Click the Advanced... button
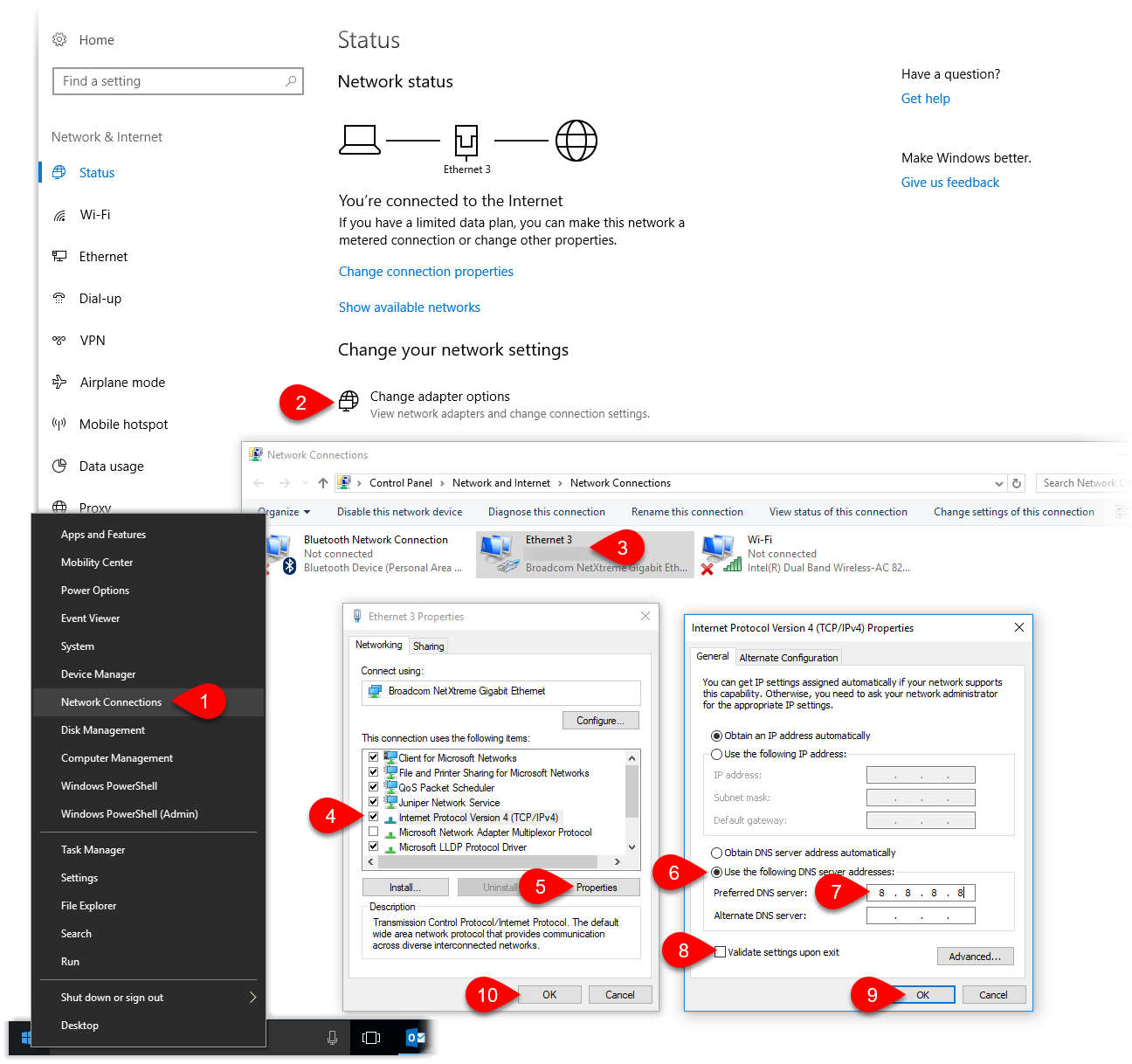This screenshot has height=1064, width=1132. (x=975, y=957)
